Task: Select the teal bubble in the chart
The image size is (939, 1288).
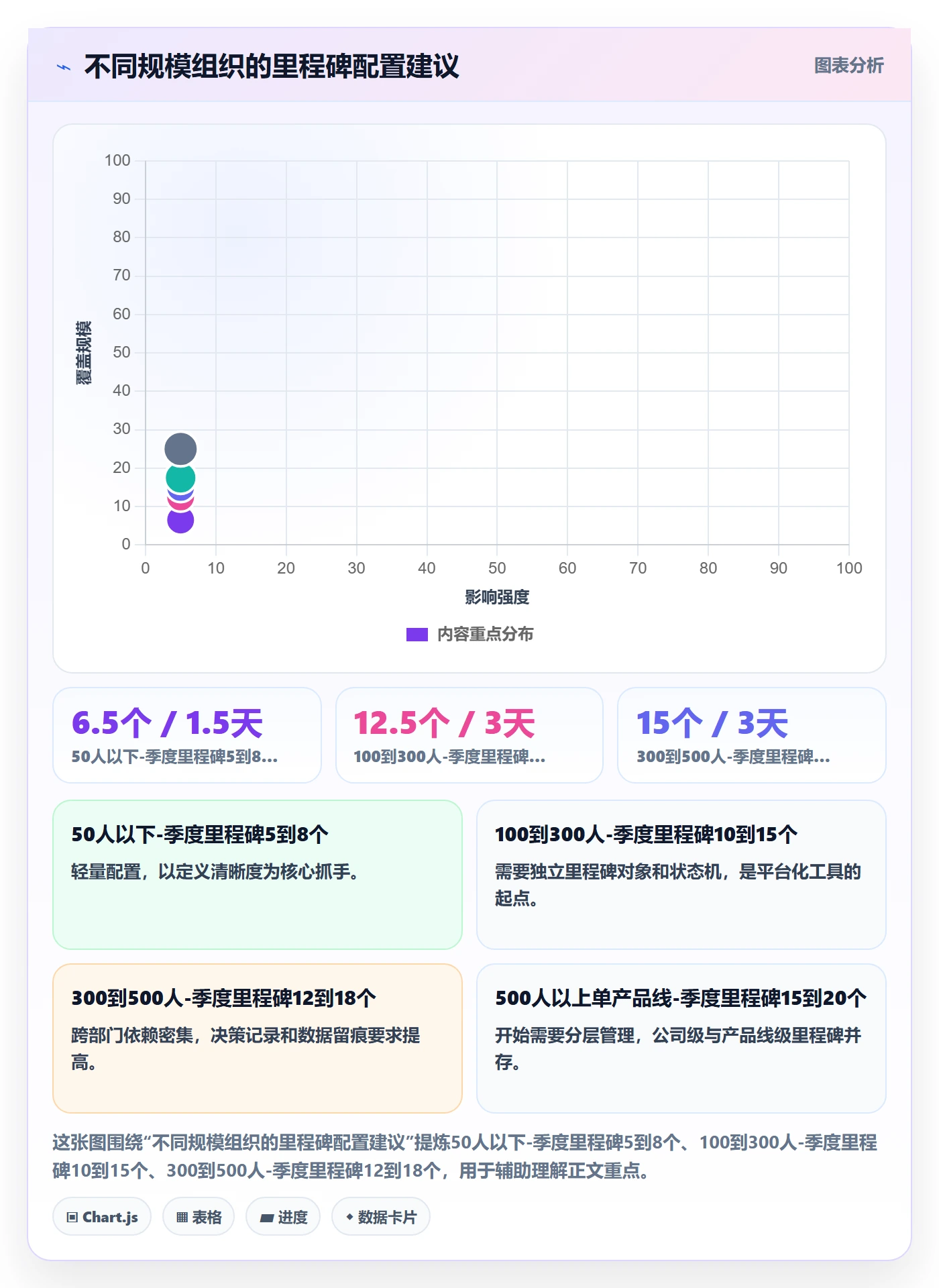Action: click(x=180, y=478)
